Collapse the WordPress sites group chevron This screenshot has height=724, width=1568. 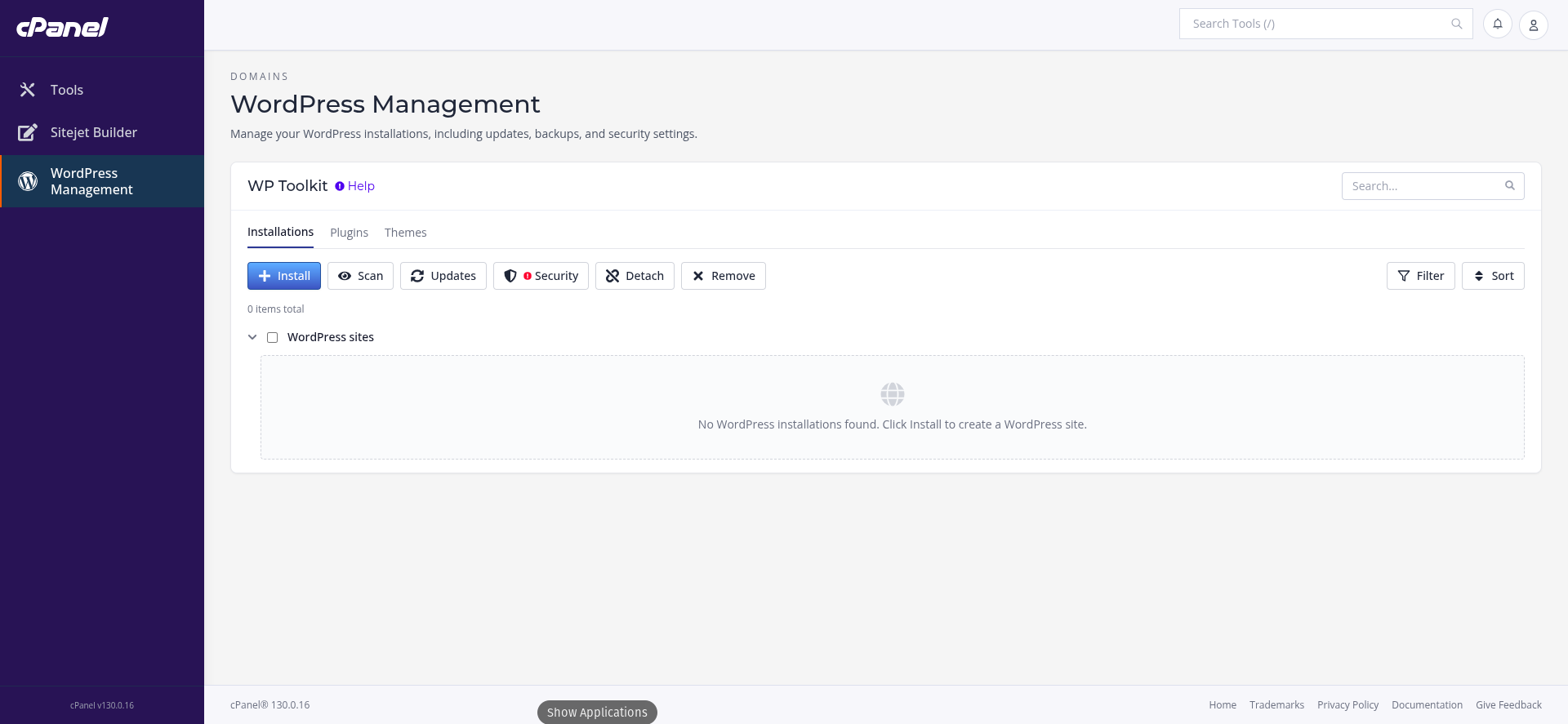(252, 337)
